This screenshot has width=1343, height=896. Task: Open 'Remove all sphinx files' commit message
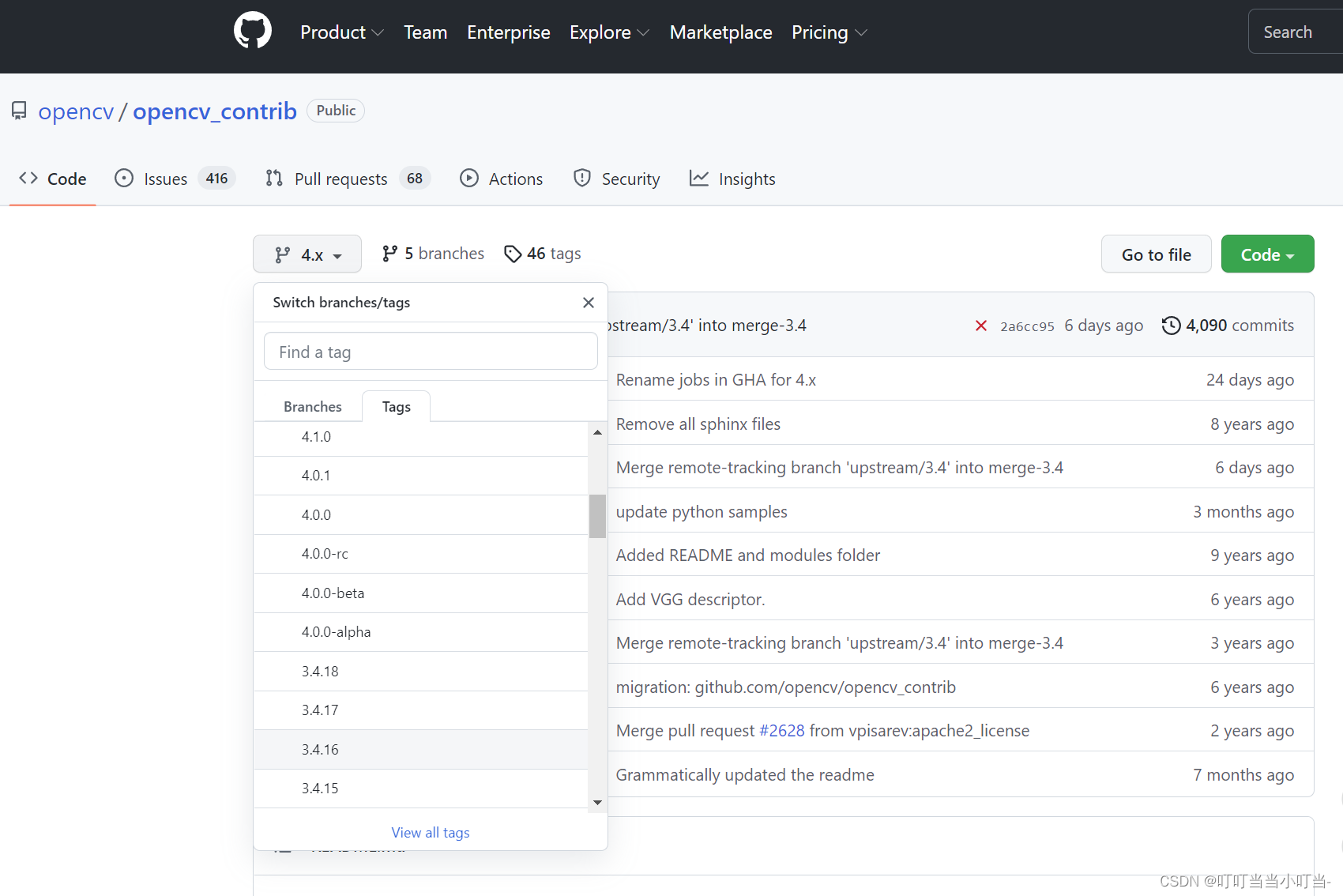click(698, 424)
